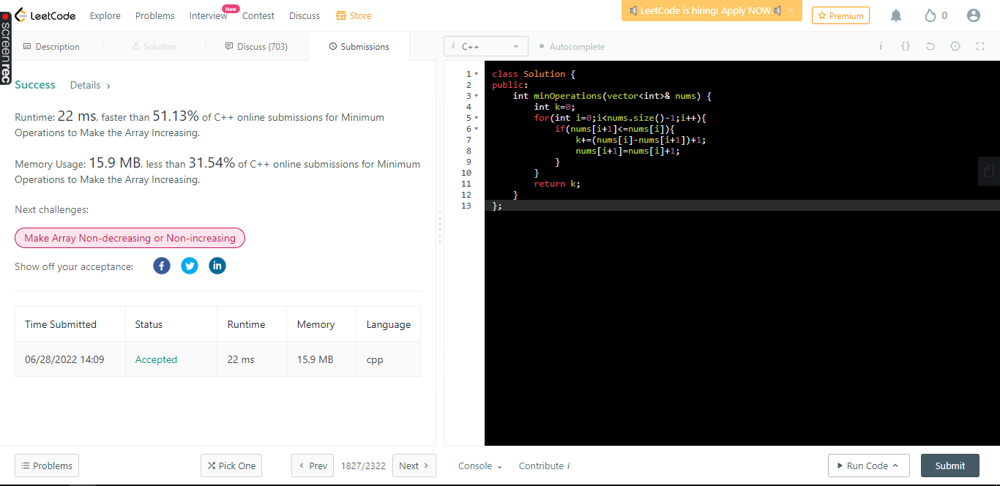Share acceptance on Twitter
Viewport: 1000px width, 486px height.
pyautogui.click(x=189, y=266)
